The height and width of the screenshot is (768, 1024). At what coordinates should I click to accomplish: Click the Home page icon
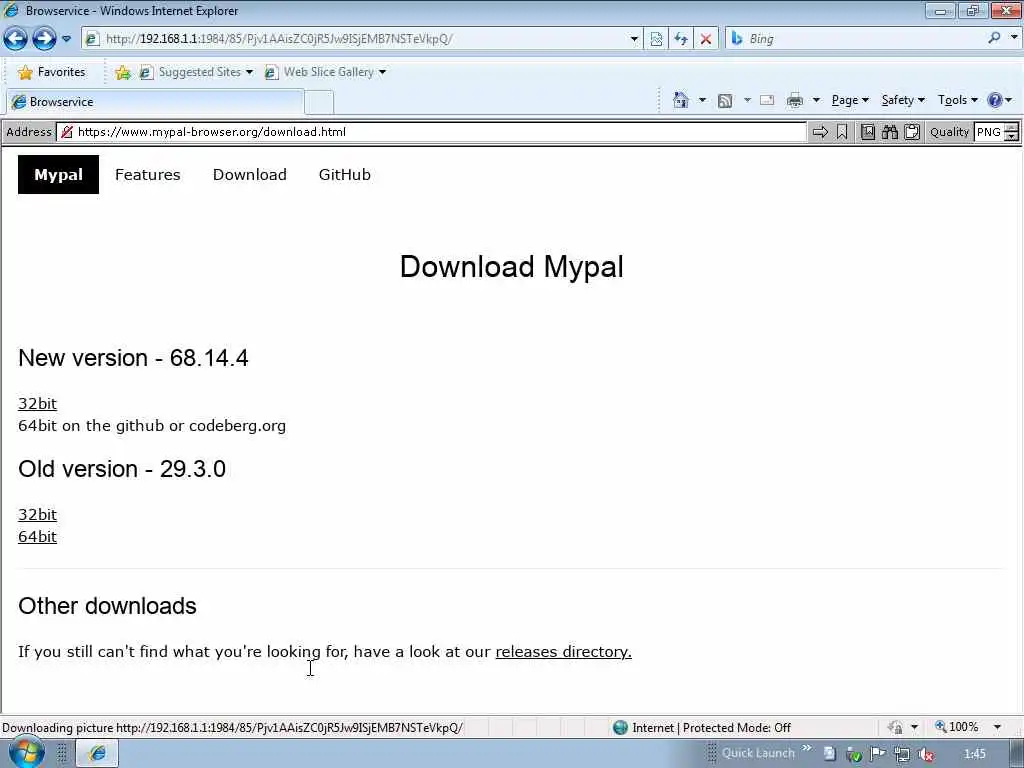point(680,100)
